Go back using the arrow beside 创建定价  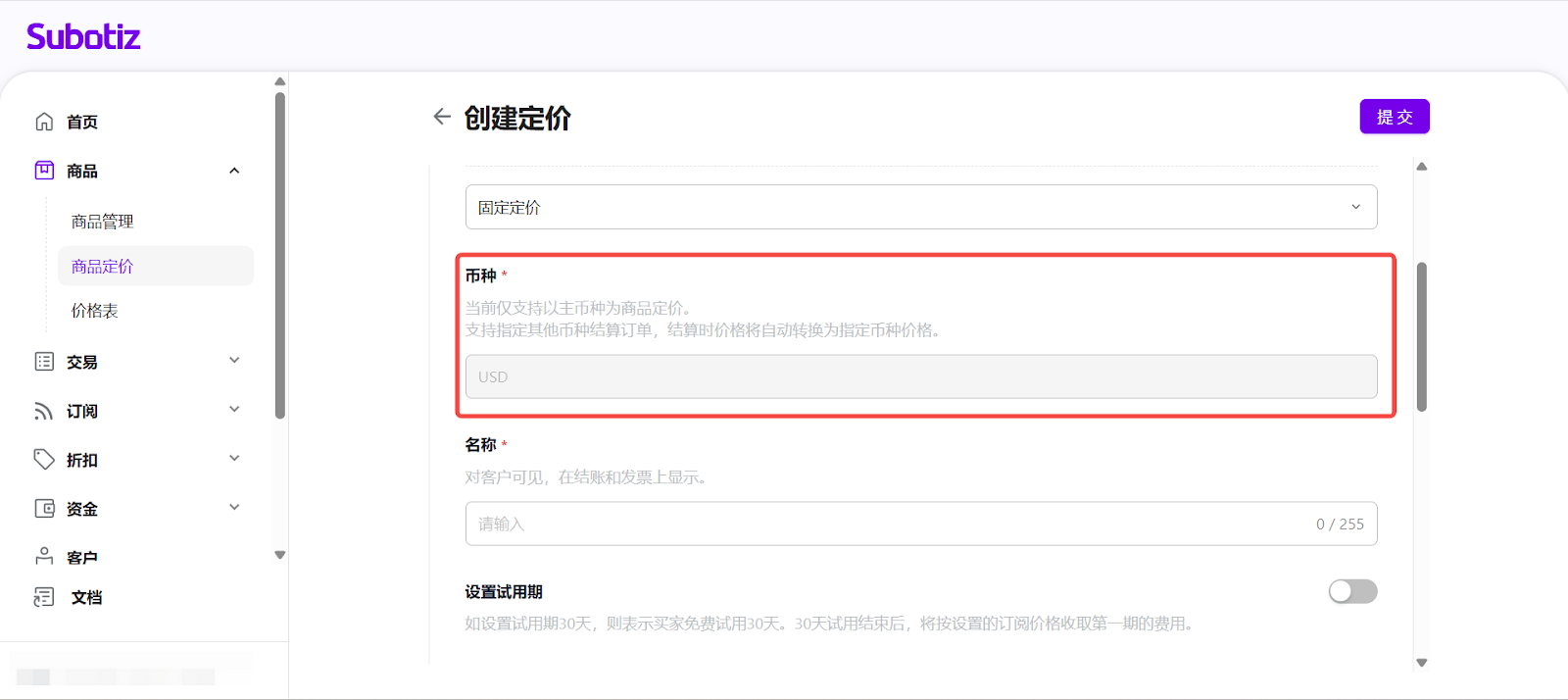click(x=442, y=117)
